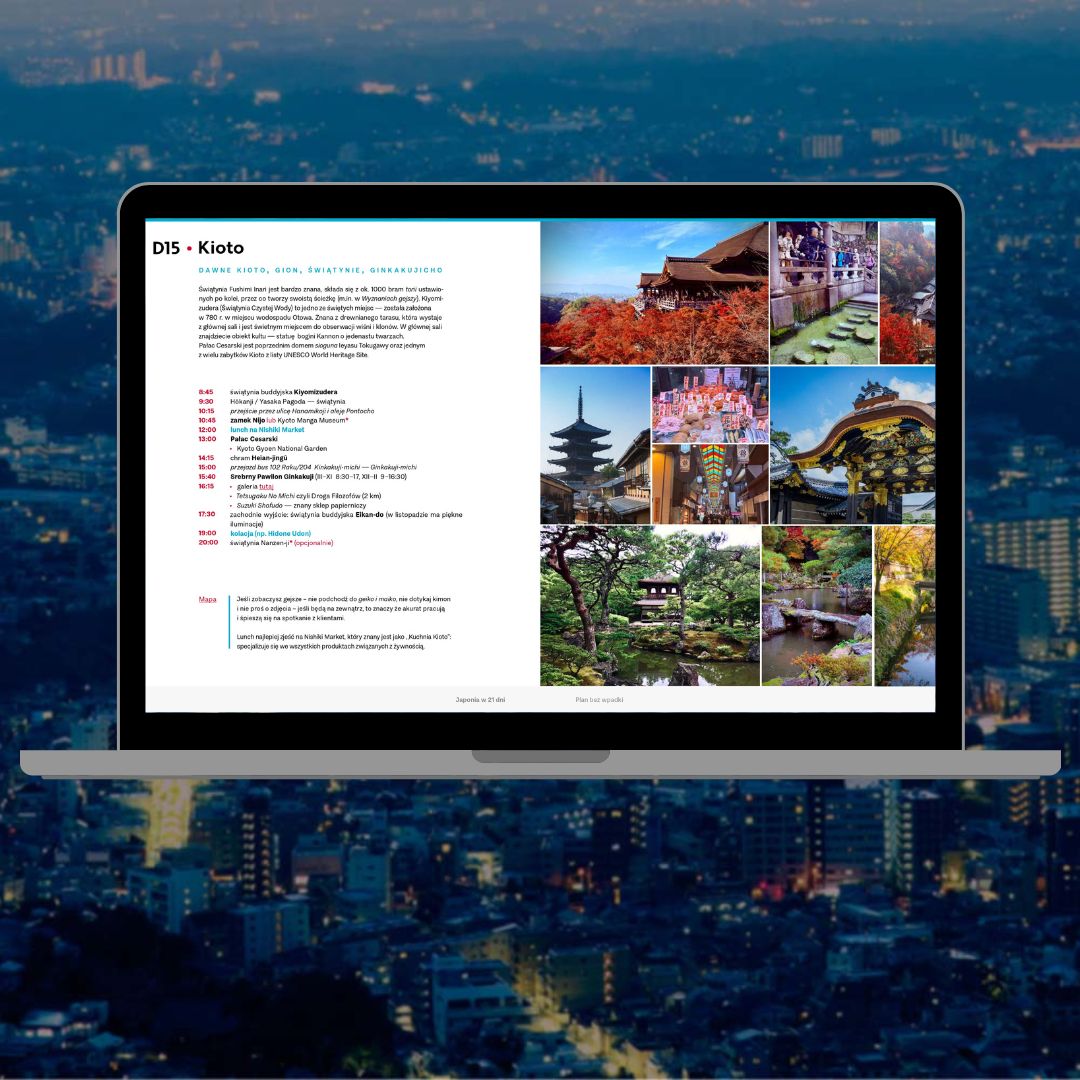Click the yellow autumn canal photo
Screen dimensions: 1080x1080
905,605
